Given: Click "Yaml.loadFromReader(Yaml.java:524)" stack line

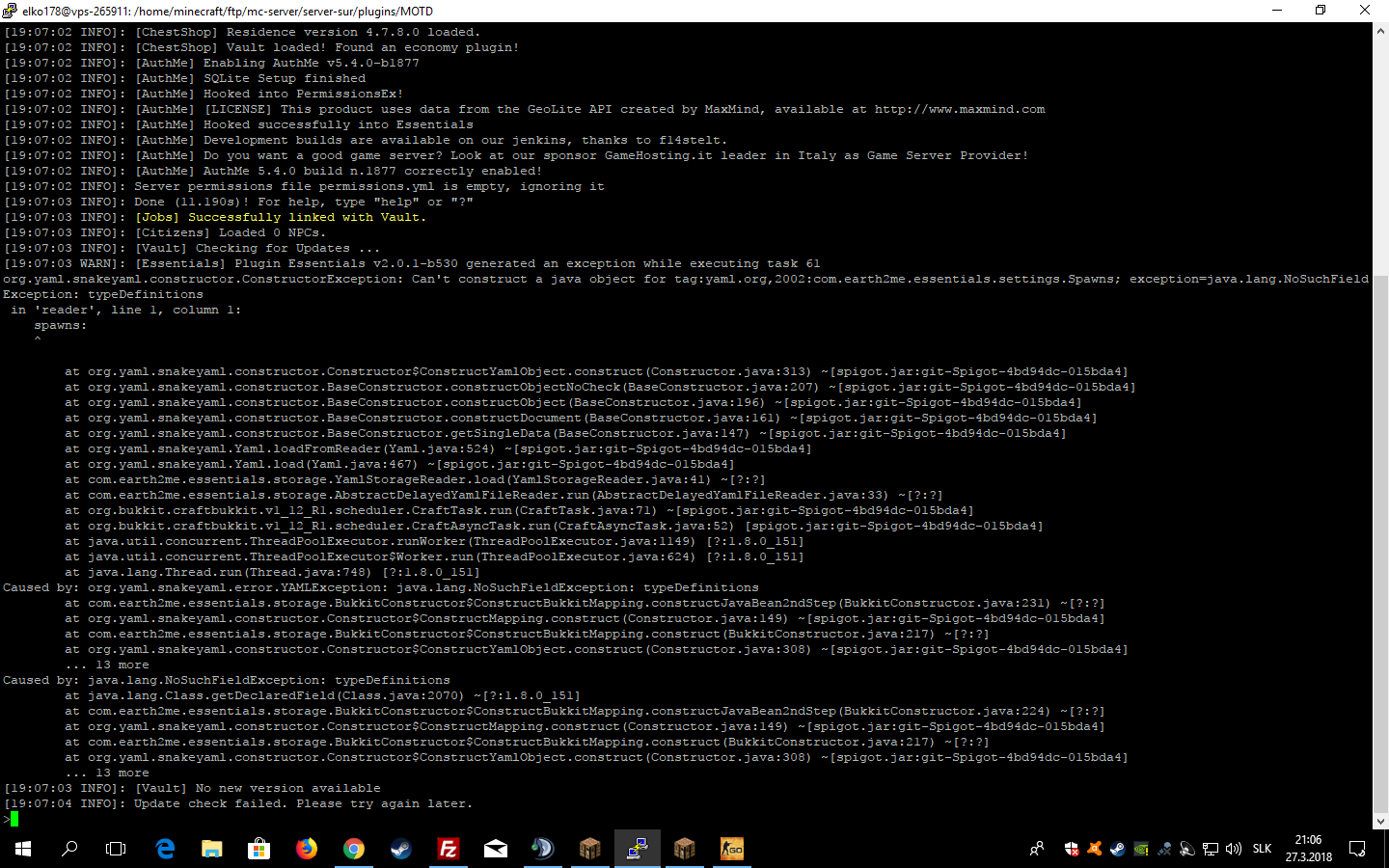Looking at the screenshot, I should click(x=439, y=448).
